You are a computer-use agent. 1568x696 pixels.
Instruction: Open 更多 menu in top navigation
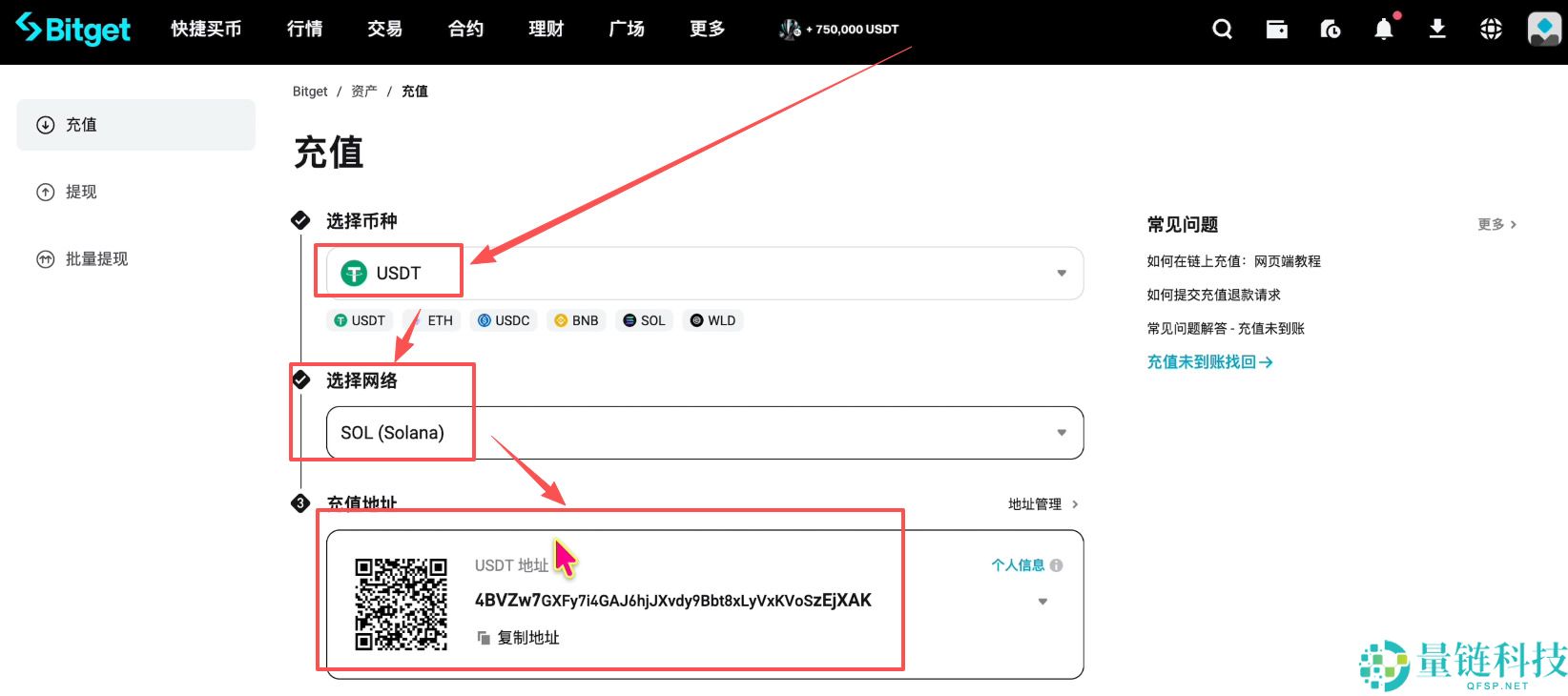pyautogui.click(x=707, y=30)
